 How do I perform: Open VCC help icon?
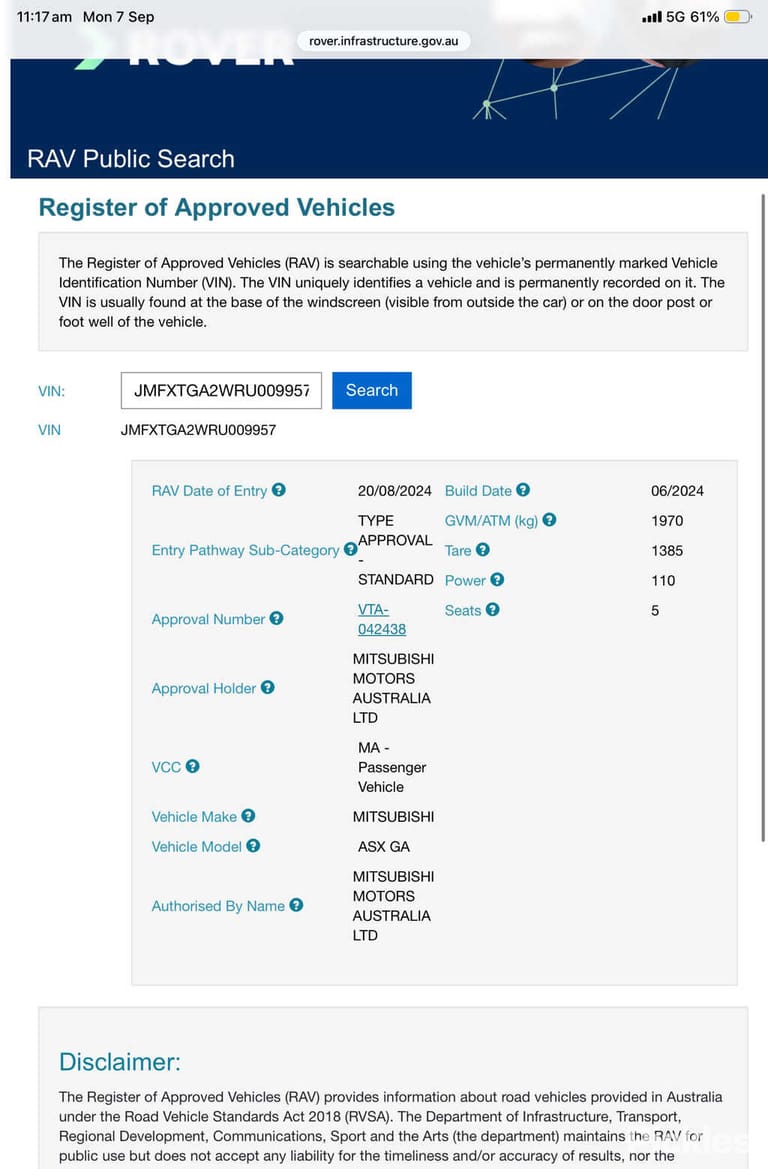click(x=192, y=766)
